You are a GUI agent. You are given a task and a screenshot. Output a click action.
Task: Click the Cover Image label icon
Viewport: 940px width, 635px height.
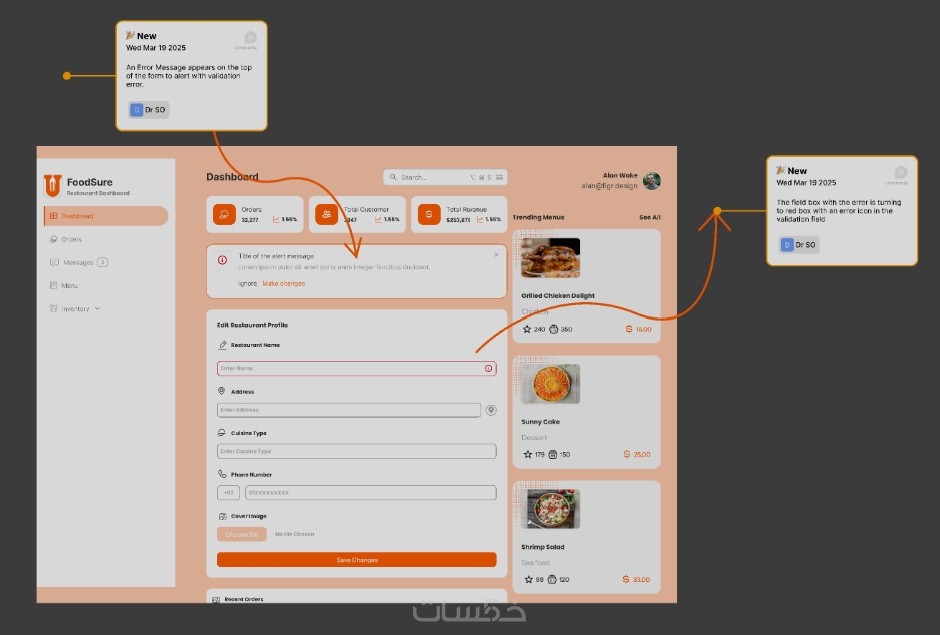point(222,516)
